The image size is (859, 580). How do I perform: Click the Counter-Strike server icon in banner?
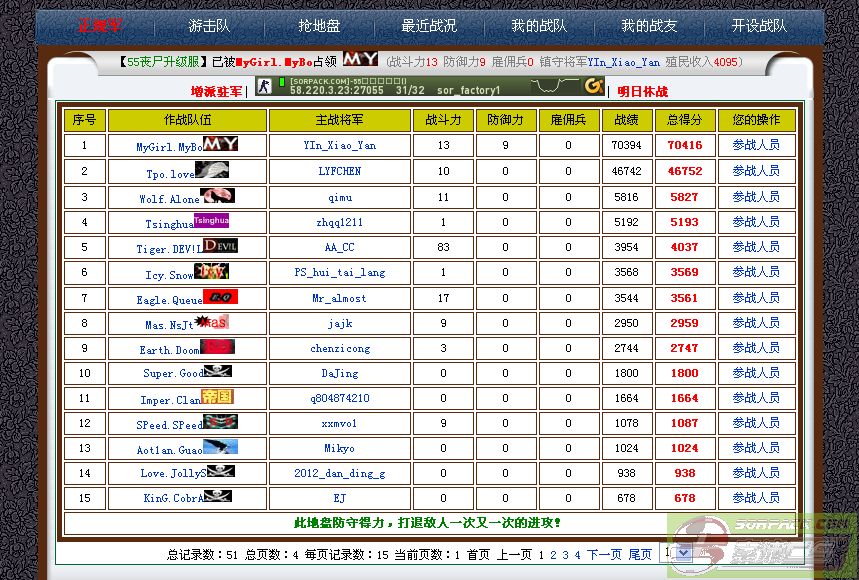pos(264,86)
